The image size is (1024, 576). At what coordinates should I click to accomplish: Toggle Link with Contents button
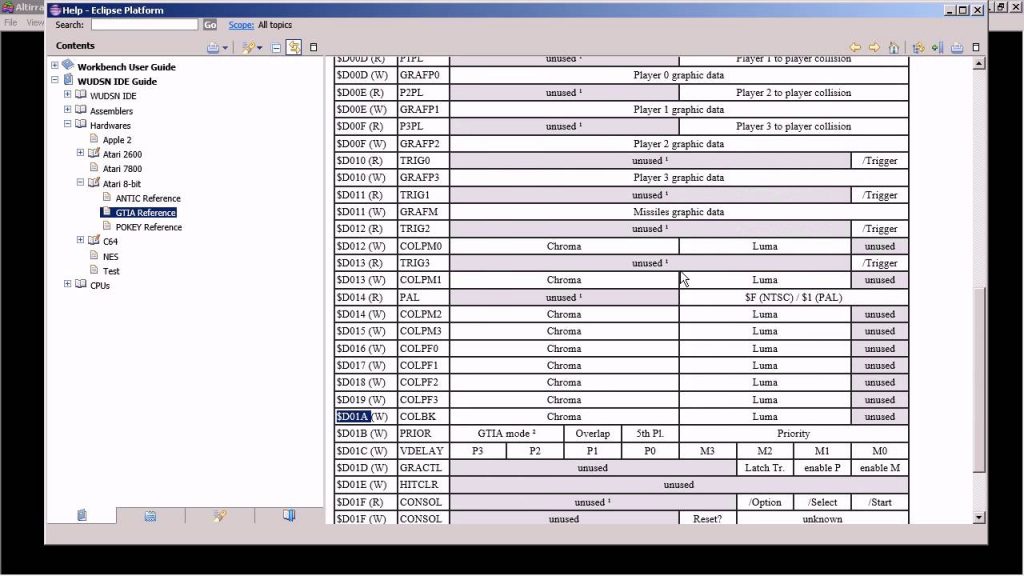coord(294,47)
